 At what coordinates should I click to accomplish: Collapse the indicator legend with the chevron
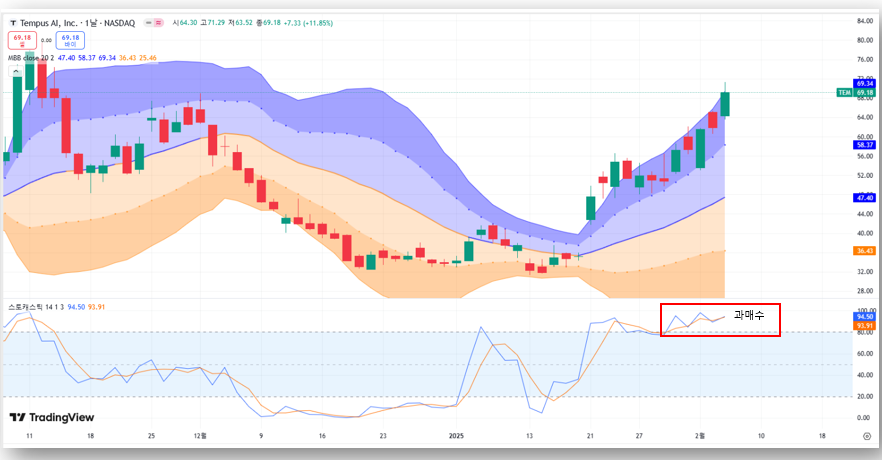pos(14,71)
